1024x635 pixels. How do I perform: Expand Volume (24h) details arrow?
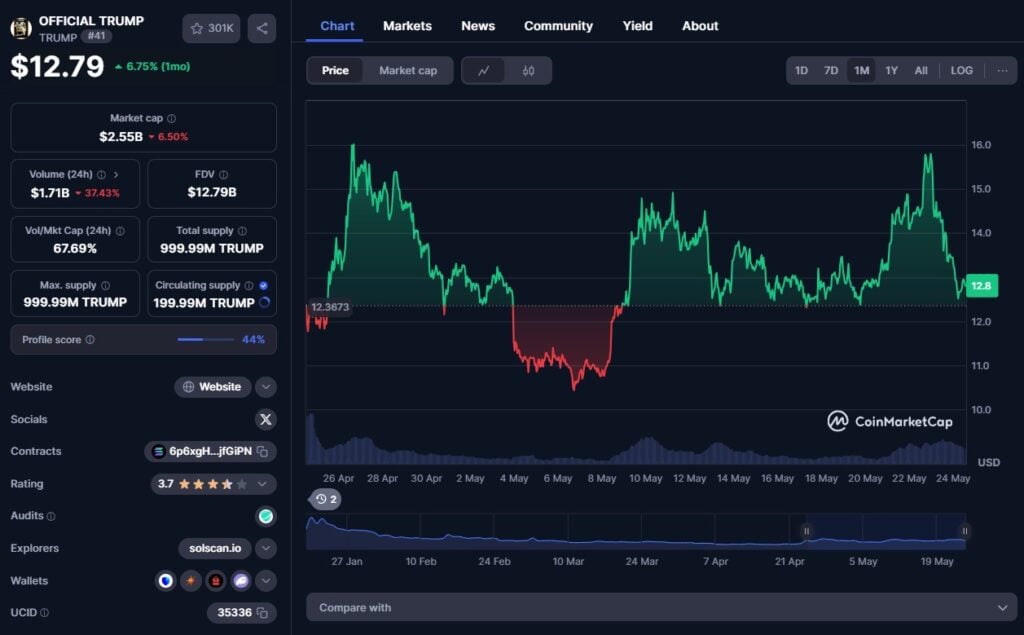click(116, 174)
